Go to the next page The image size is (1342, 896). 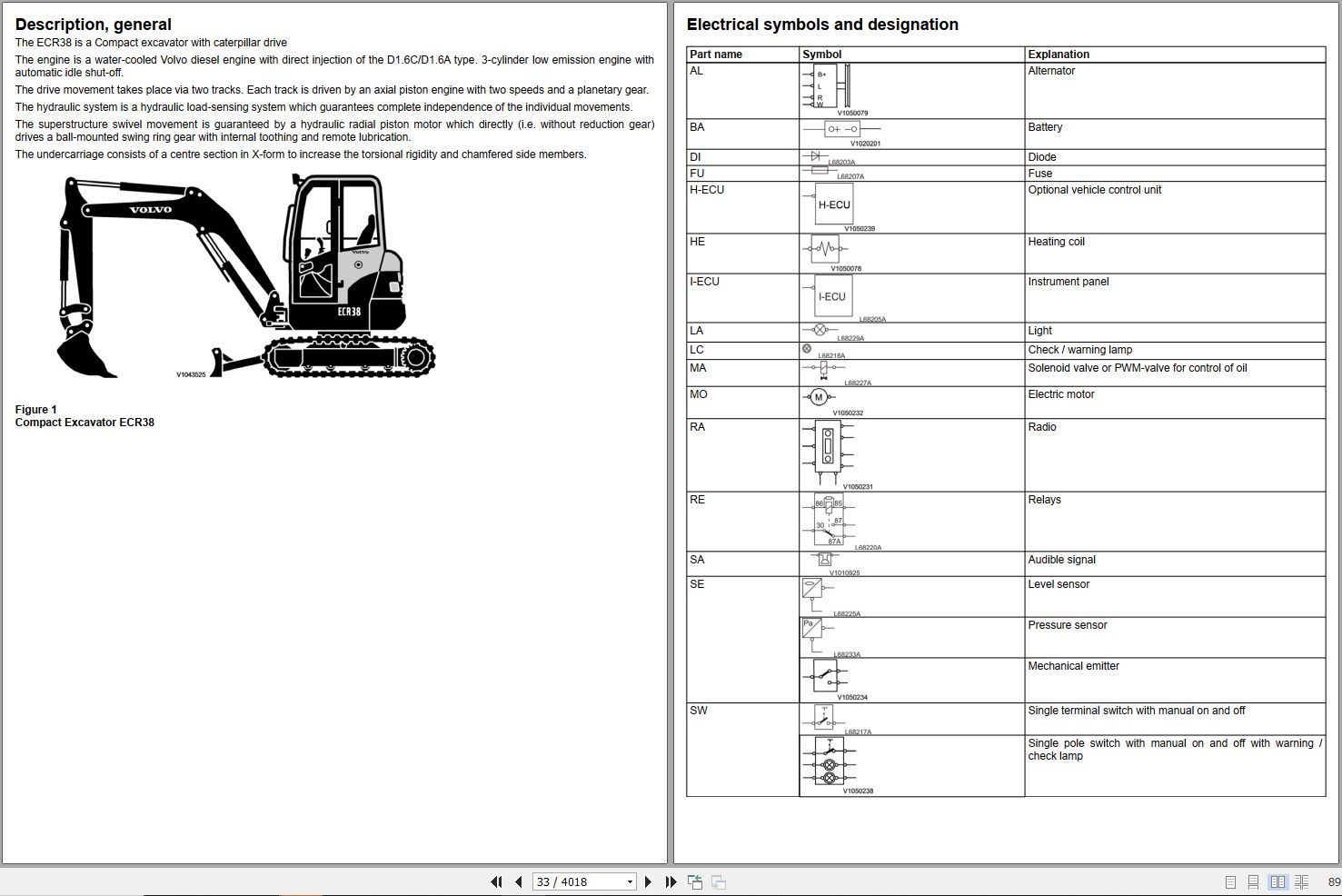[648, 881]
